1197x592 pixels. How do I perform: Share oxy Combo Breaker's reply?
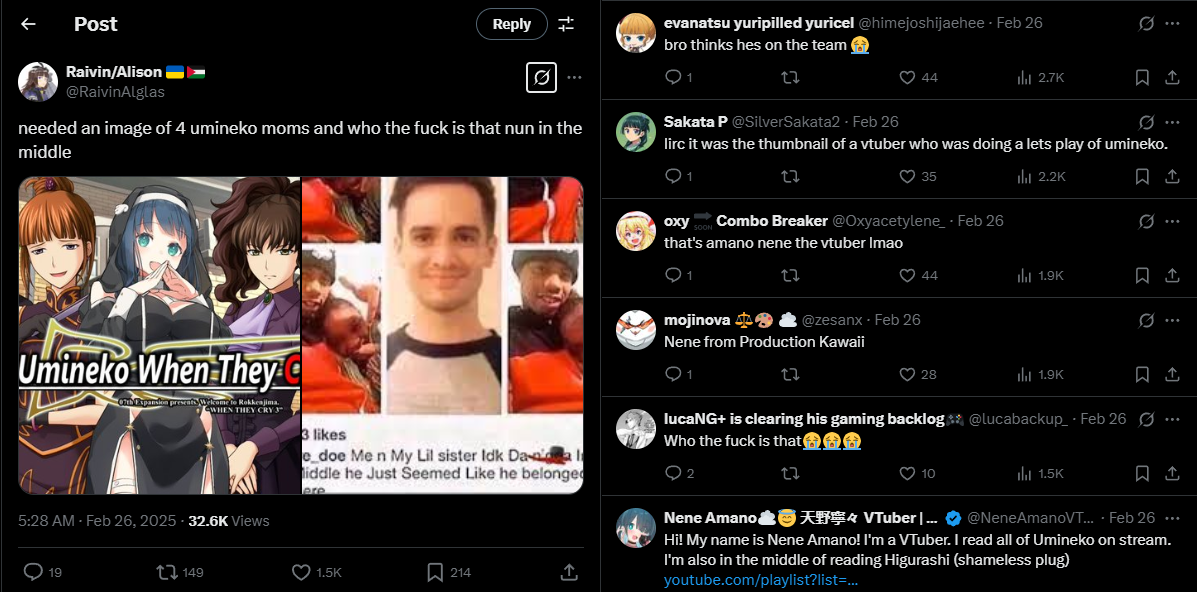(x=1173, y=275)
